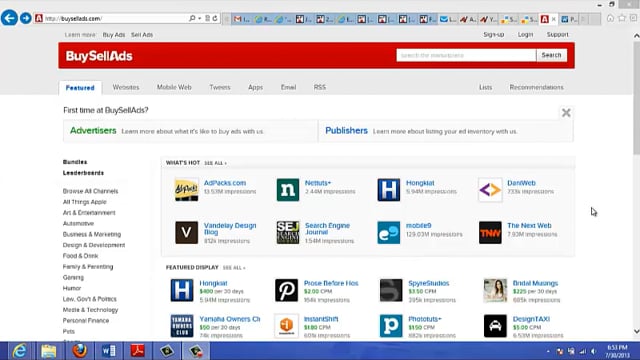Click the BuySellAds logo
The height and width of the screenshot is (360, 640).
tap(99, 56)
